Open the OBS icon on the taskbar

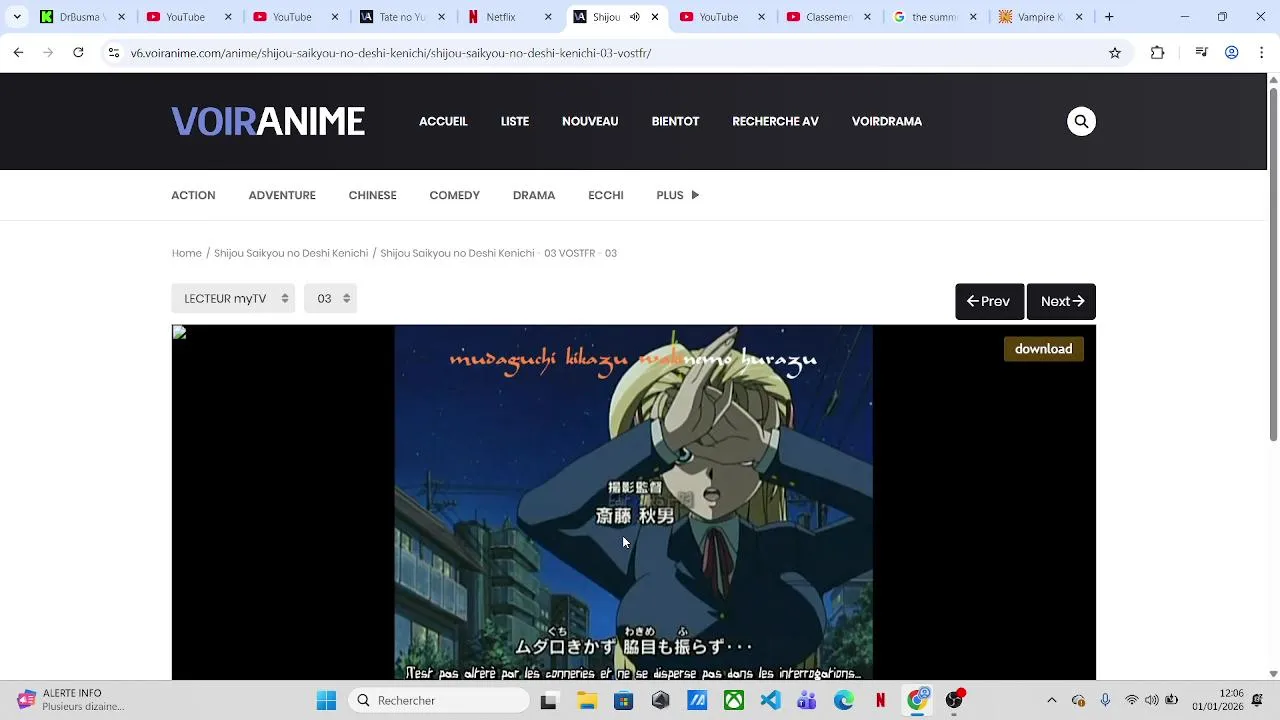click(954, 701)
